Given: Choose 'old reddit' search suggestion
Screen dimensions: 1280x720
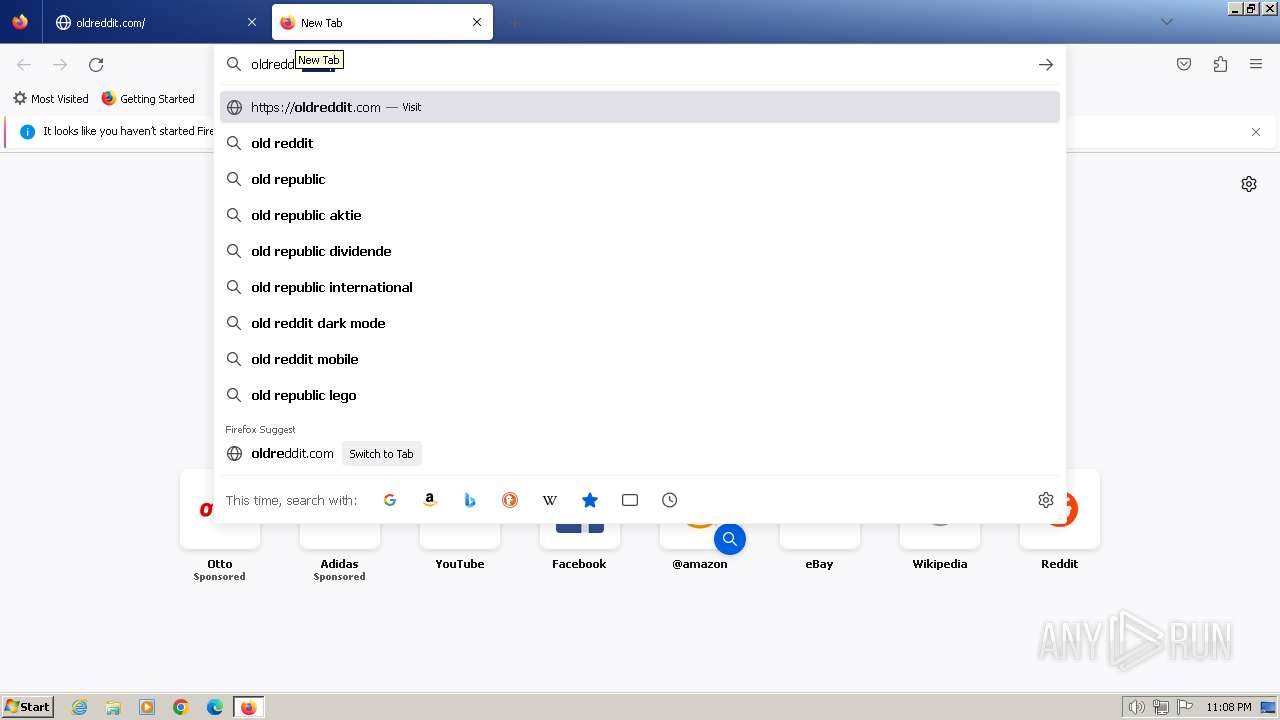Looking at the screenshot, I should click(x=640, y=143).
